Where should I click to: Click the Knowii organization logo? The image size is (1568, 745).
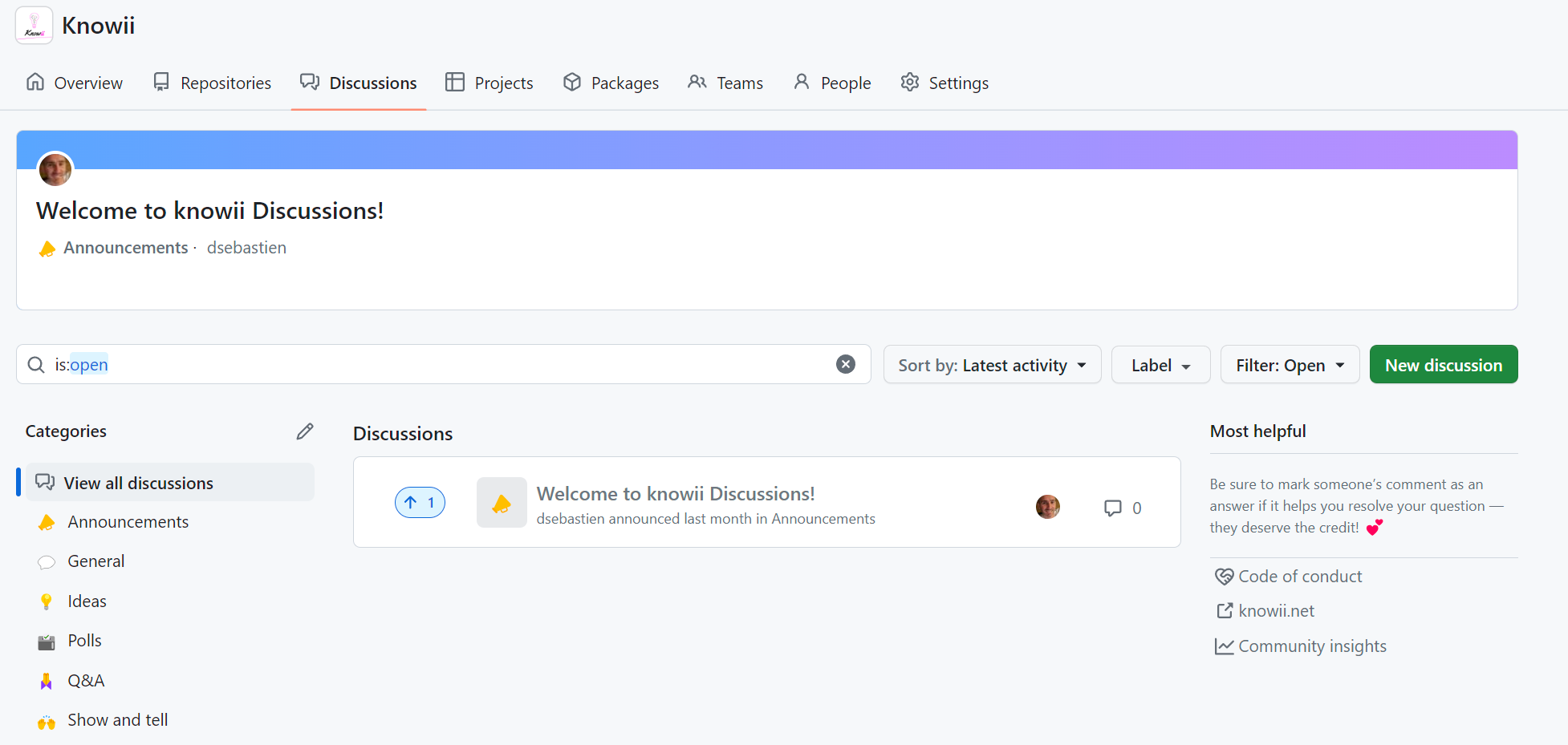34,25
